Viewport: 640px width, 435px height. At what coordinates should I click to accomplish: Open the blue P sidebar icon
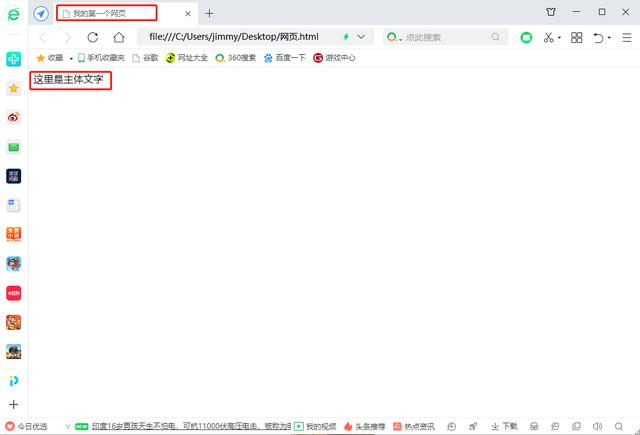pos(13,381)
